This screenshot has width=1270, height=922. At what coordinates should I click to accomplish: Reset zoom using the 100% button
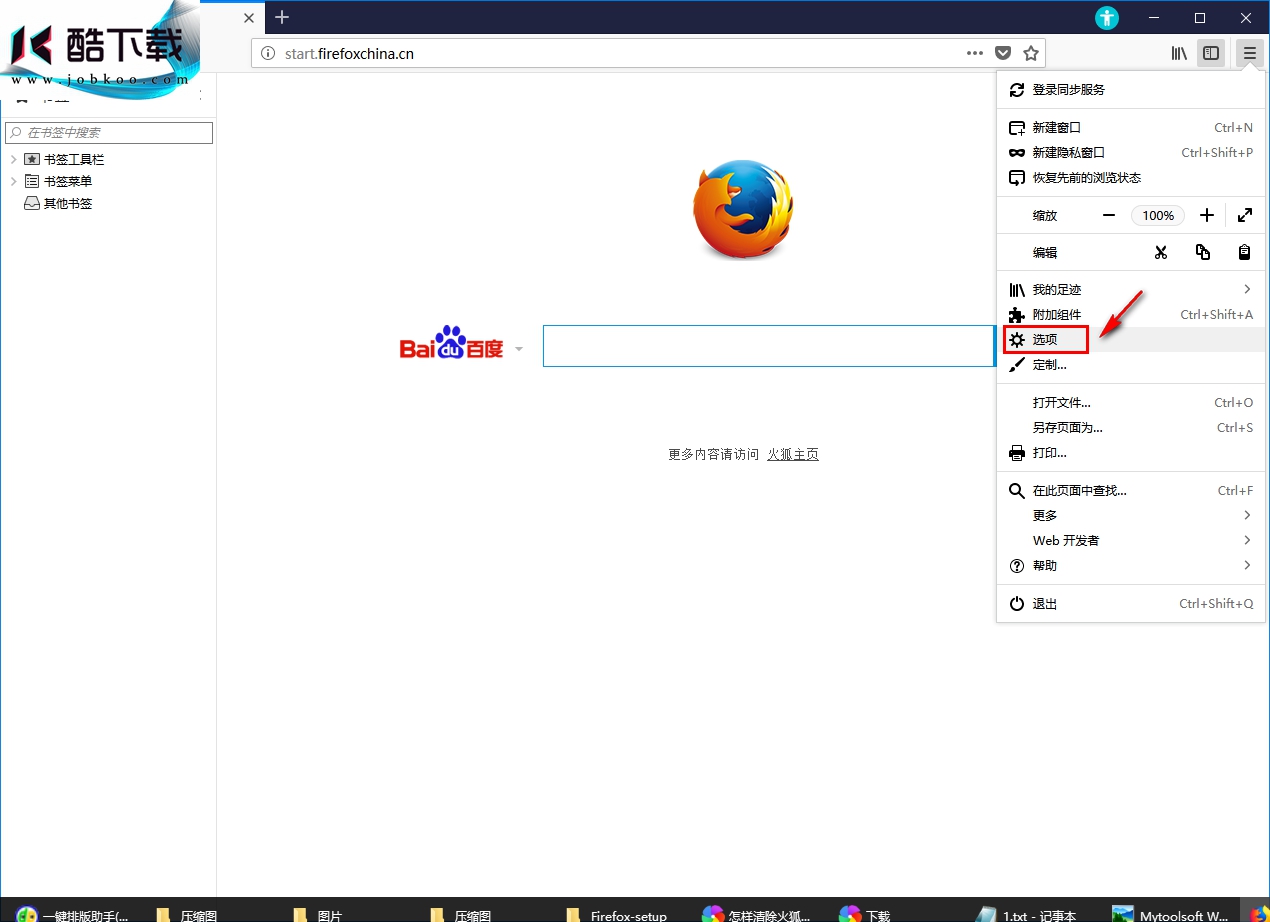(1158, 215)
